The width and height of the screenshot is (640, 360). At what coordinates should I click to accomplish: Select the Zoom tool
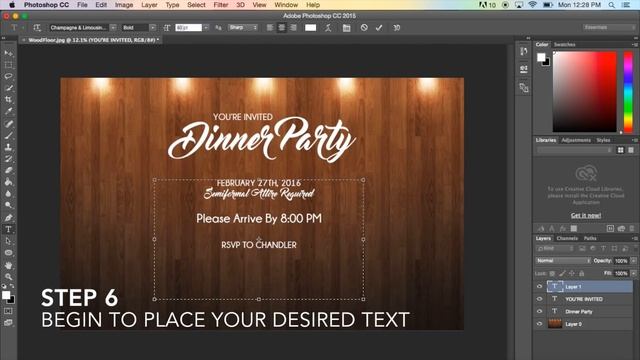(x=8, y=277)
